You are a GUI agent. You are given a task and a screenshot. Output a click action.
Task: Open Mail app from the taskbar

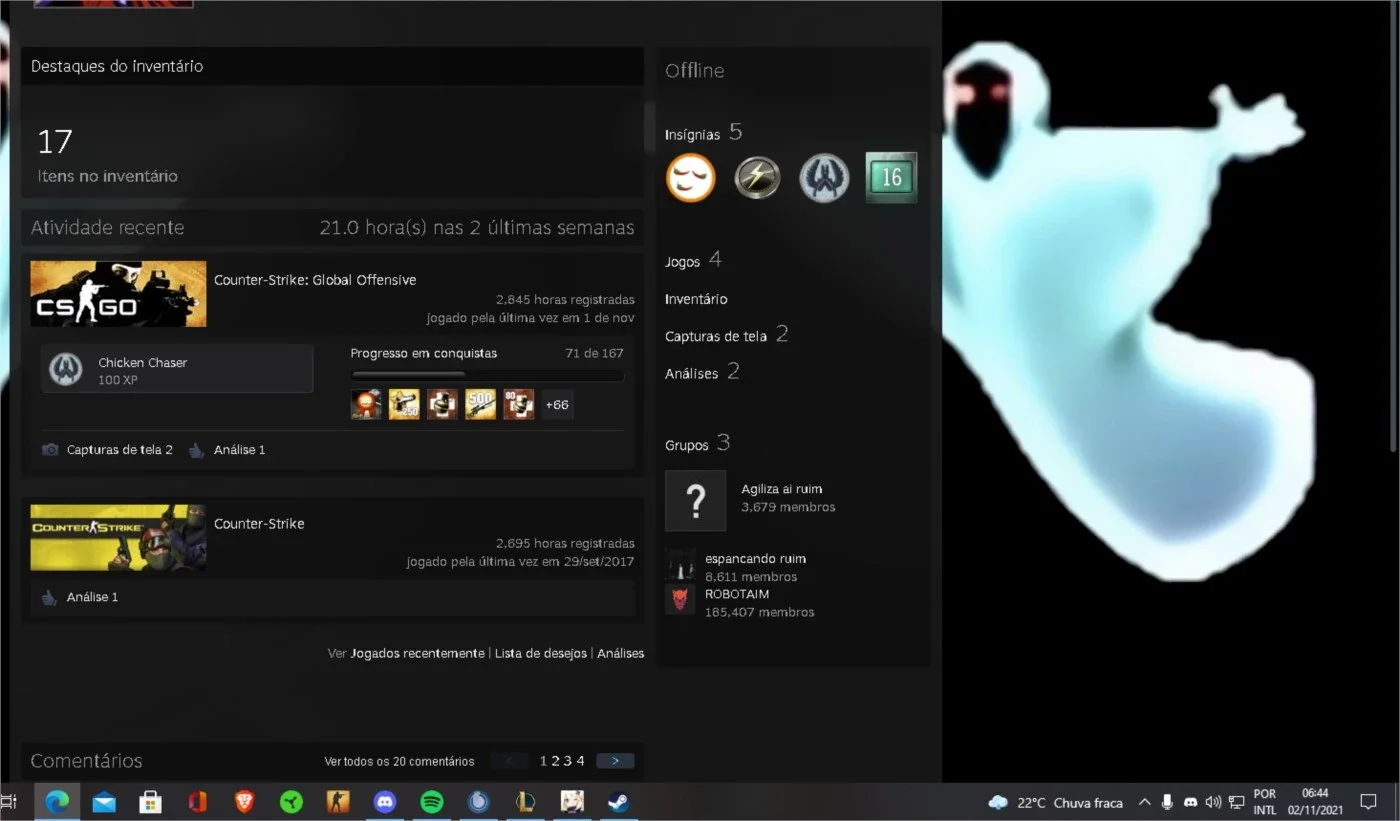coord(104,802)
